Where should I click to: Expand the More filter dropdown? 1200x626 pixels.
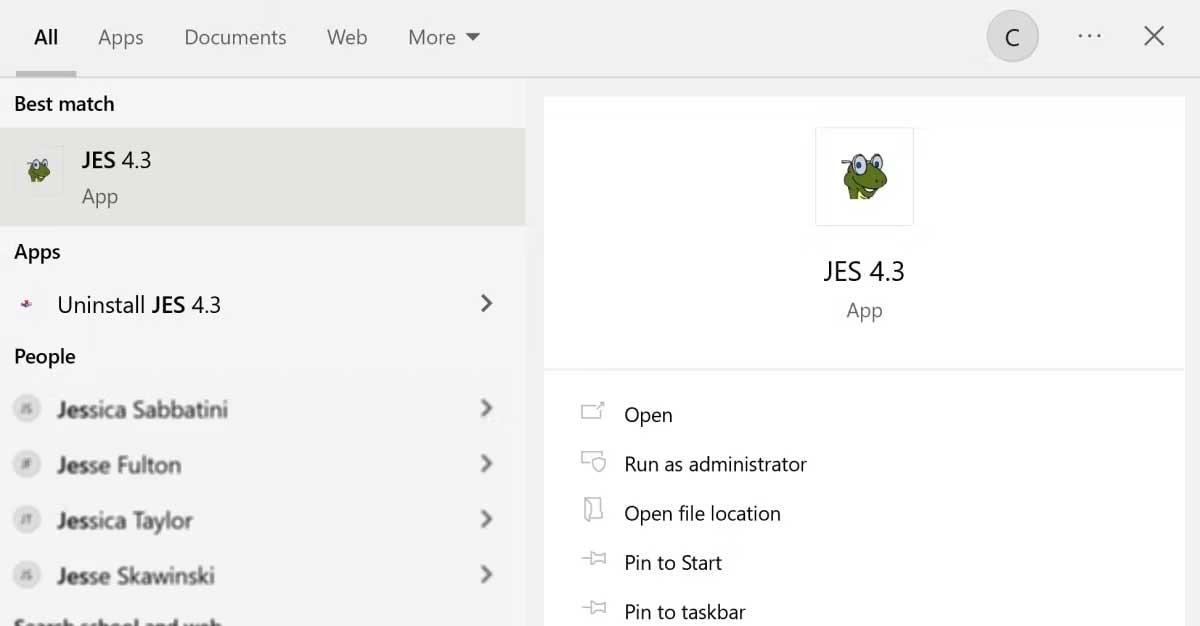point(444,38)
